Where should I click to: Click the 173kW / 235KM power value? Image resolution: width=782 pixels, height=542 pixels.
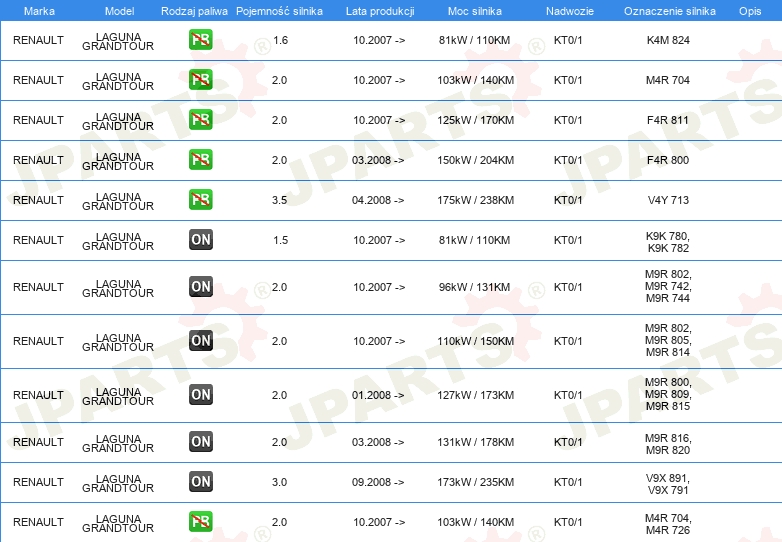click(475, 482)
